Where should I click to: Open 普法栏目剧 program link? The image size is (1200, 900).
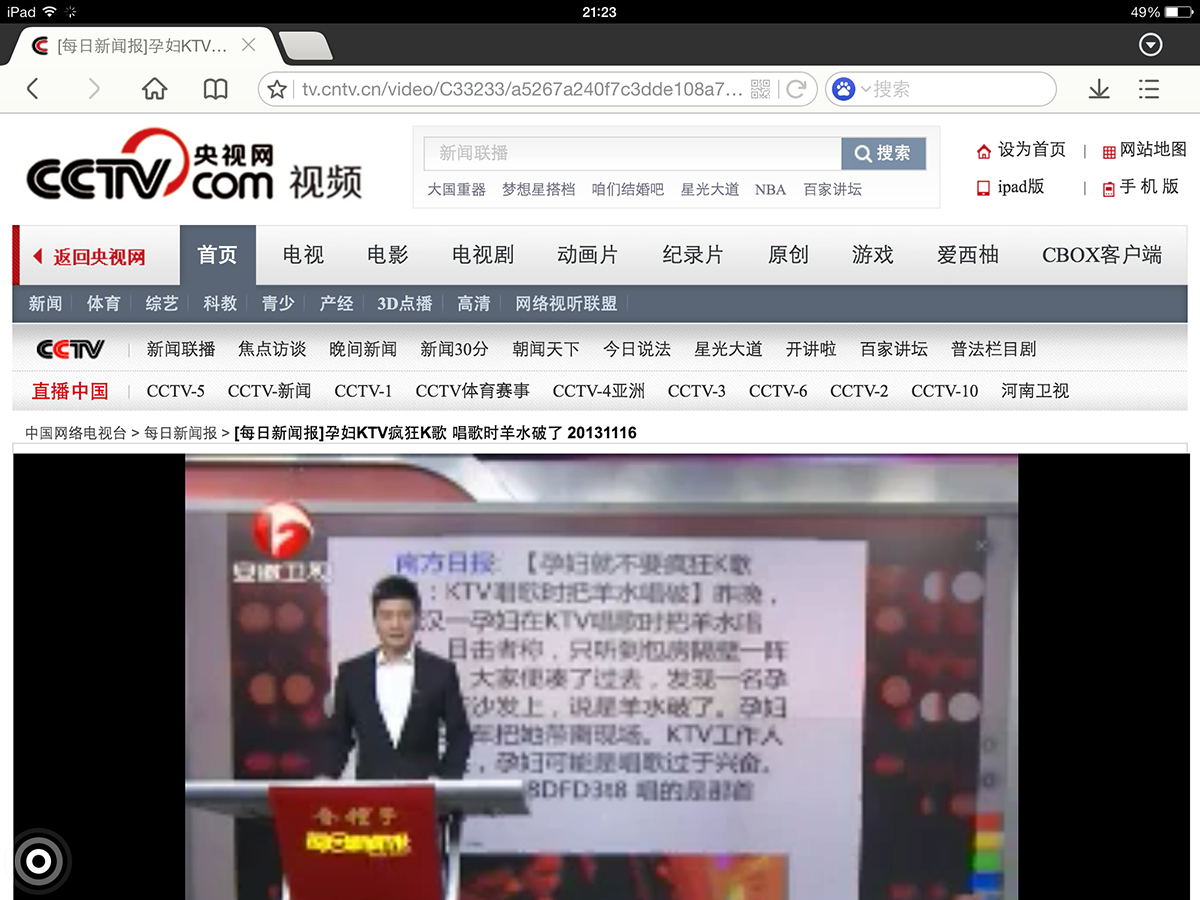(993, 349)
